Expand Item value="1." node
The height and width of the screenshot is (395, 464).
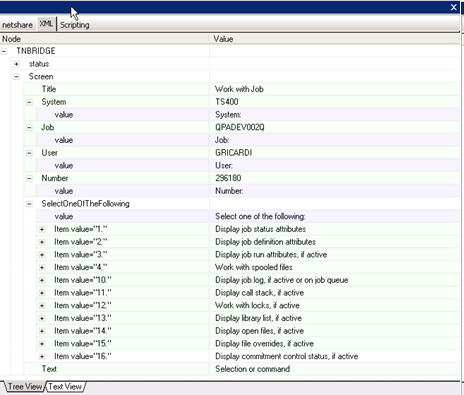[42, 229]
